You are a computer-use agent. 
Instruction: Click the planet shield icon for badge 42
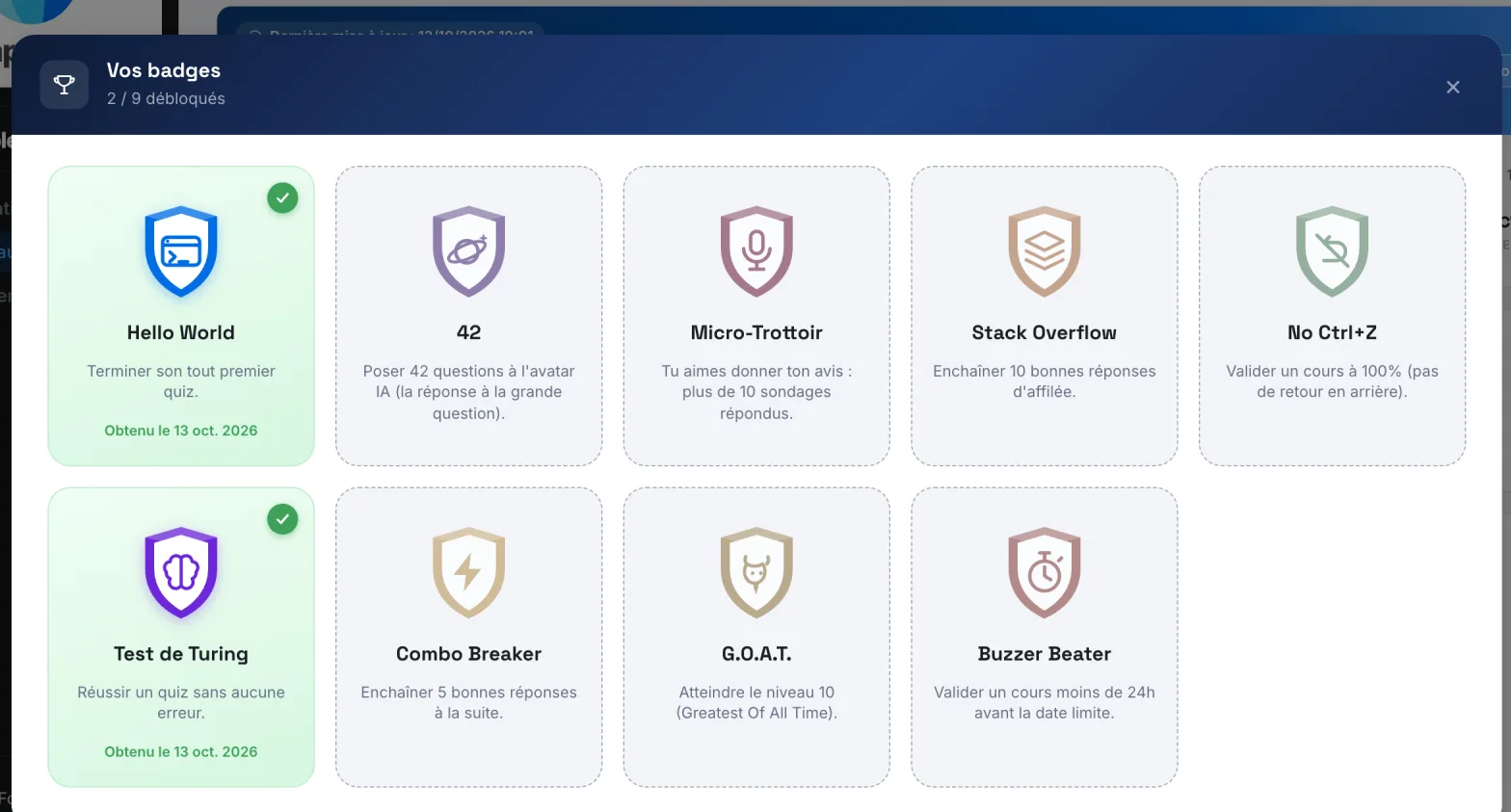click(x=468, y=251)
